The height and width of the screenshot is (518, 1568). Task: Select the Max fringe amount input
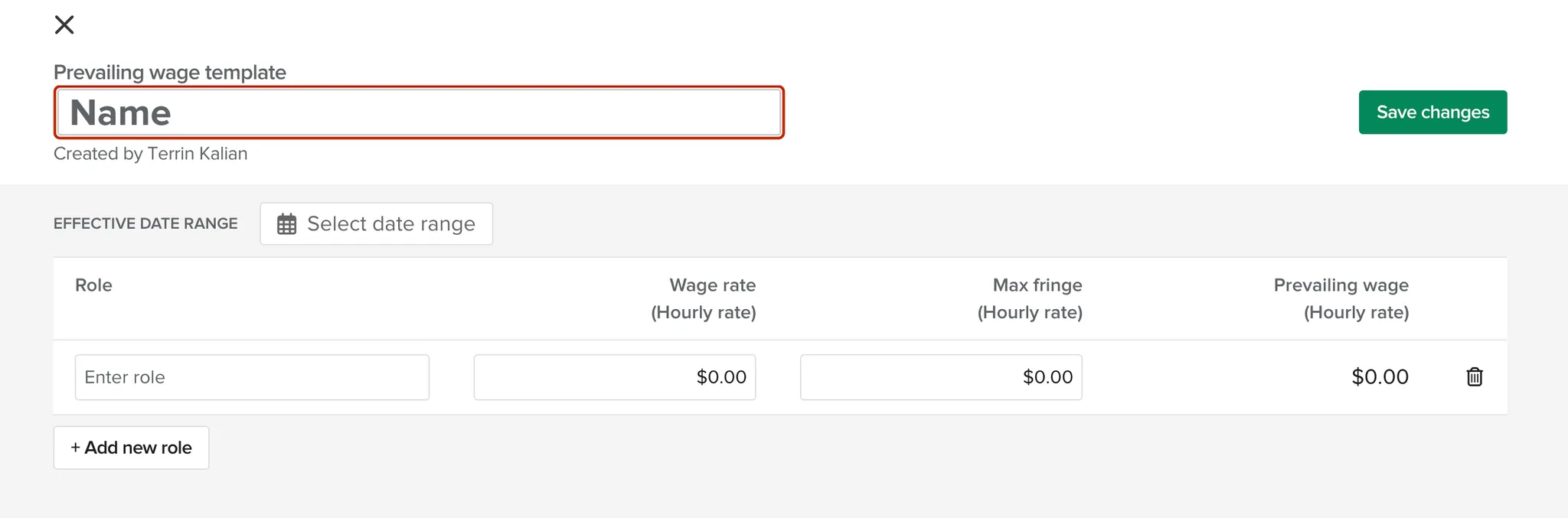pos(940,377)
